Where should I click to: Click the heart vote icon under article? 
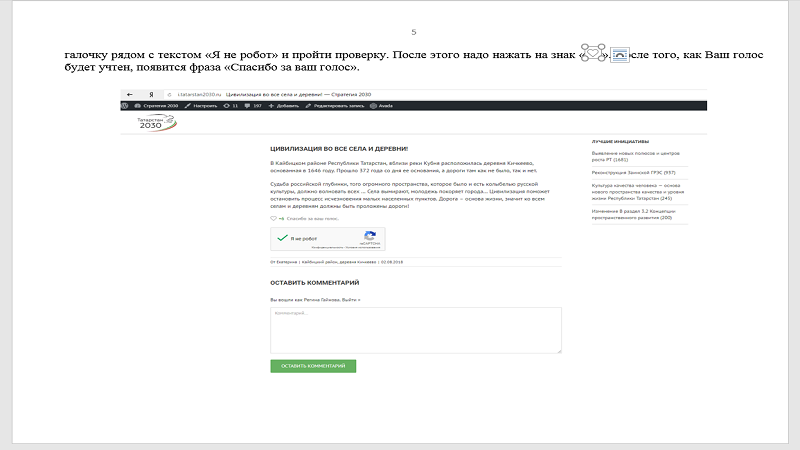tap(273, 217)
